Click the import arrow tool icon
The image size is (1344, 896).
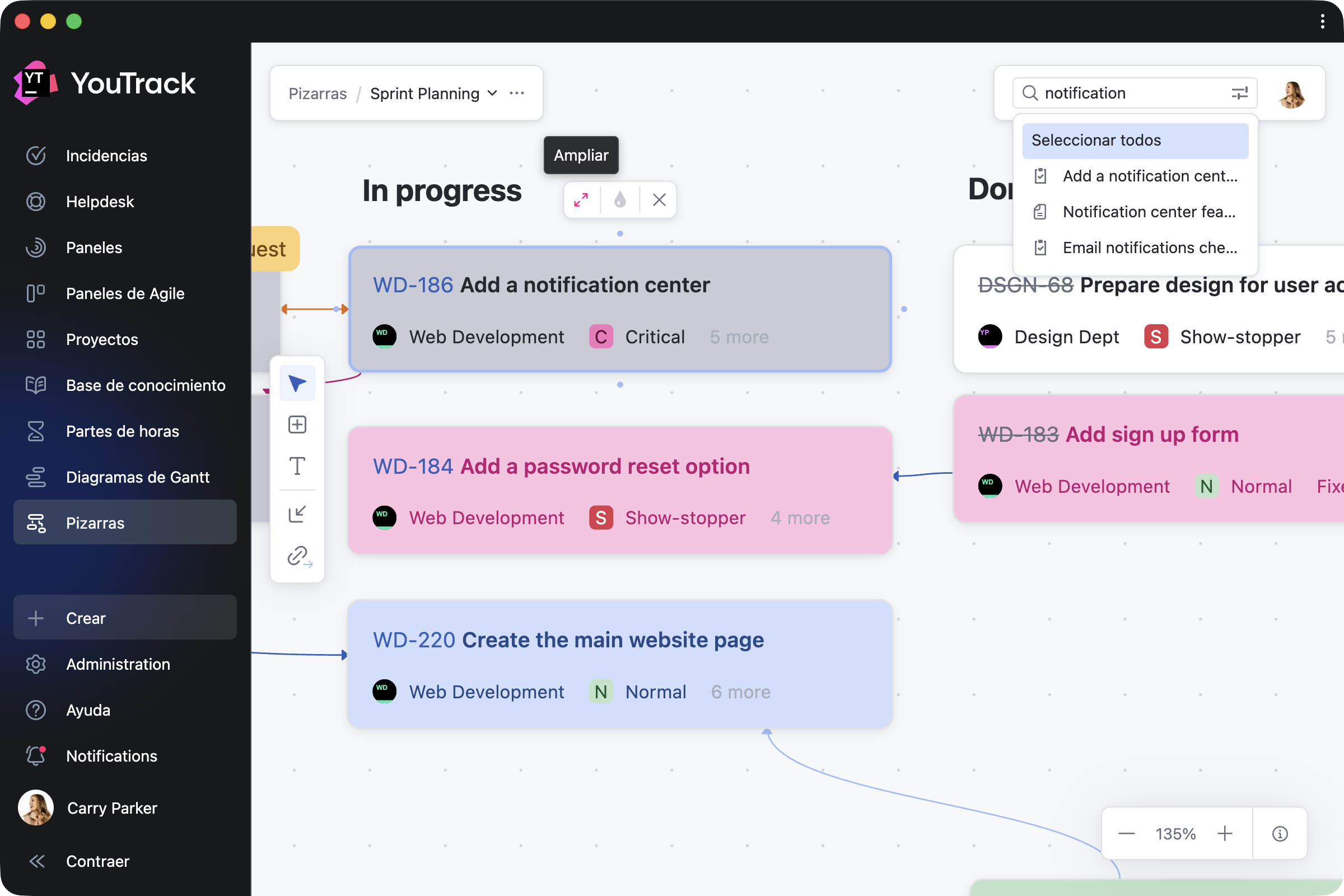297,514
